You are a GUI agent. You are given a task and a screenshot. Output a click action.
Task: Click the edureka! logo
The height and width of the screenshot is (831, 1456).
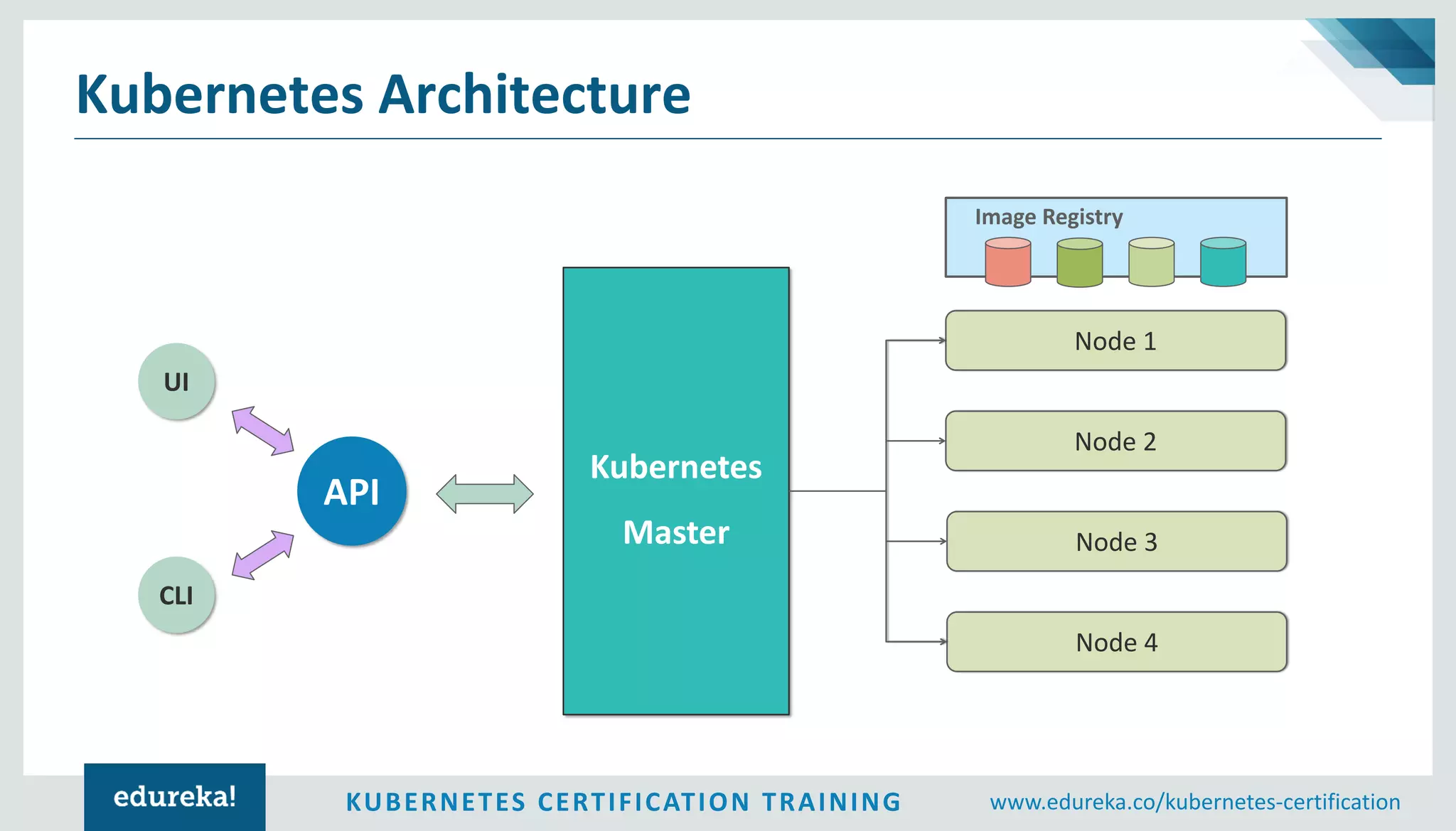tap(175, 797)
